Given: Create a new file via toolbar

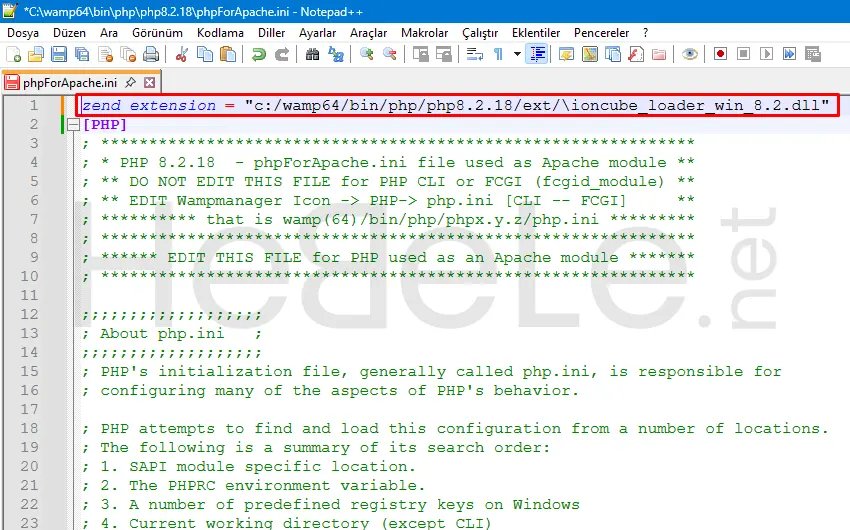Looking at the screenshot, I should (x=13, y=54).
